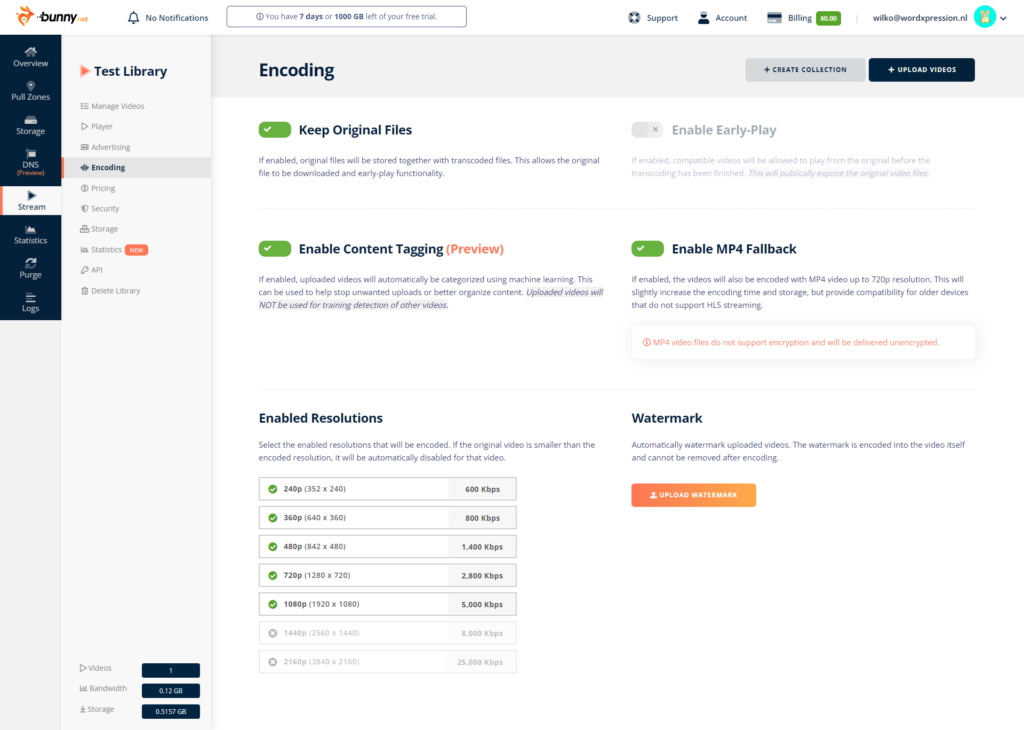Viewport: 1024px width, 730px height.
Task: Click the Storage value 0.5157 GB
Action: point(170,711)
